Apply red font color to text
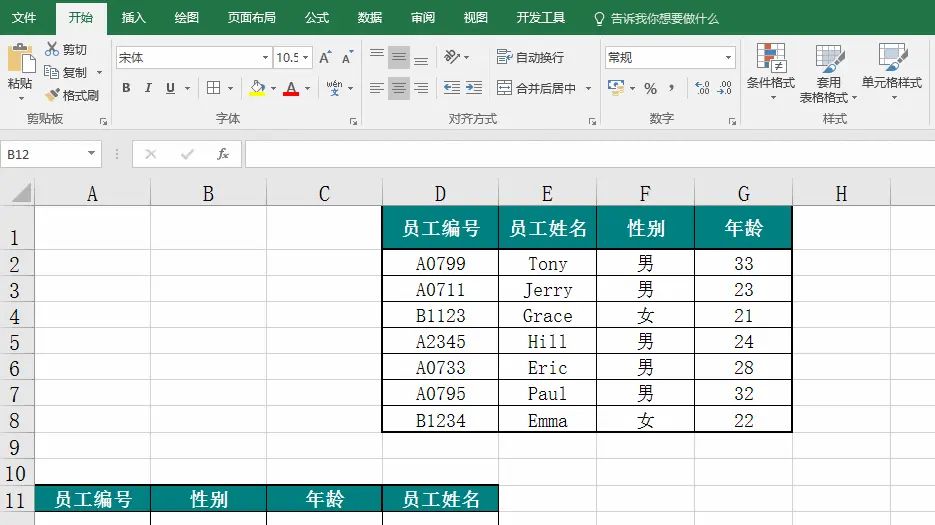Screen dimensions: 935x525 (x=291, y=88)
